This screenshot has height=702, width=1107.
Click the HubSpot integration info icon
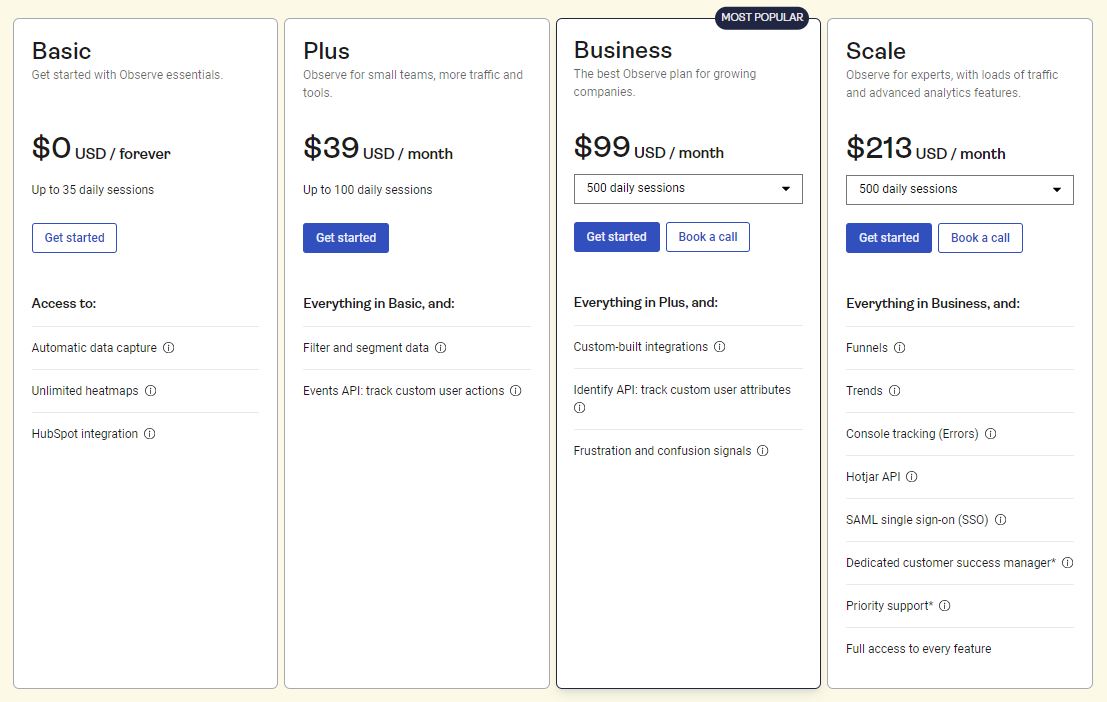[x=150, y=434]
